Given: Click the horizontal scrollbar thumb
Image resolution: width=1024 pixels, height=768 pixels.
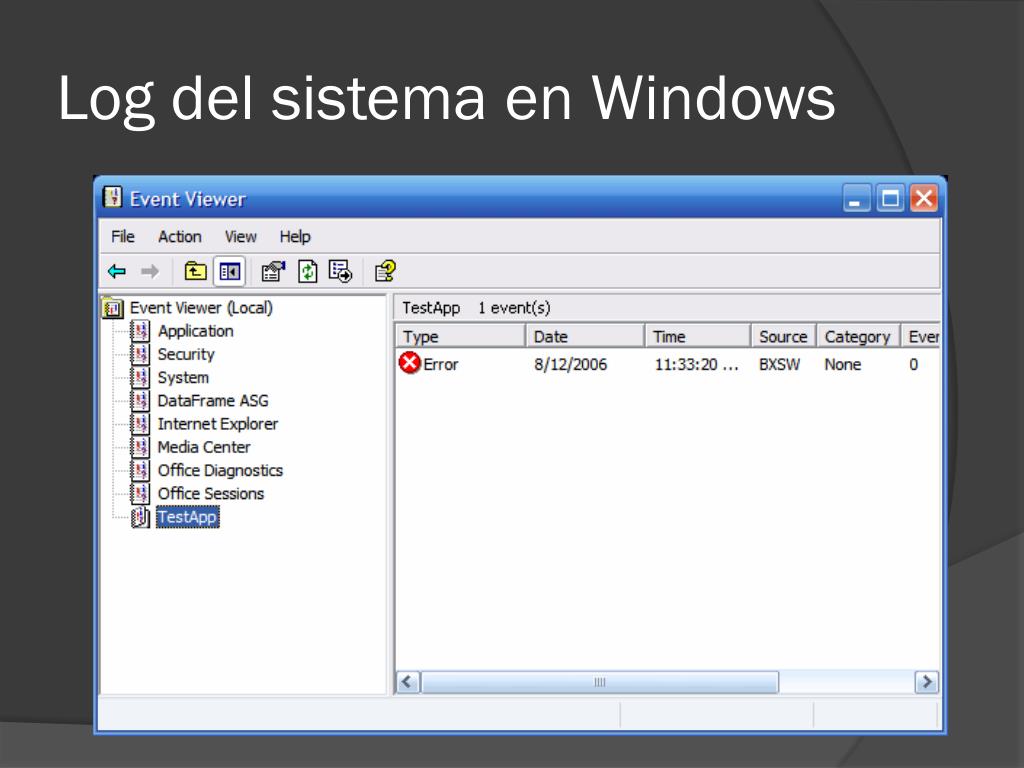Looking at the screenshot, I should 600,682.
